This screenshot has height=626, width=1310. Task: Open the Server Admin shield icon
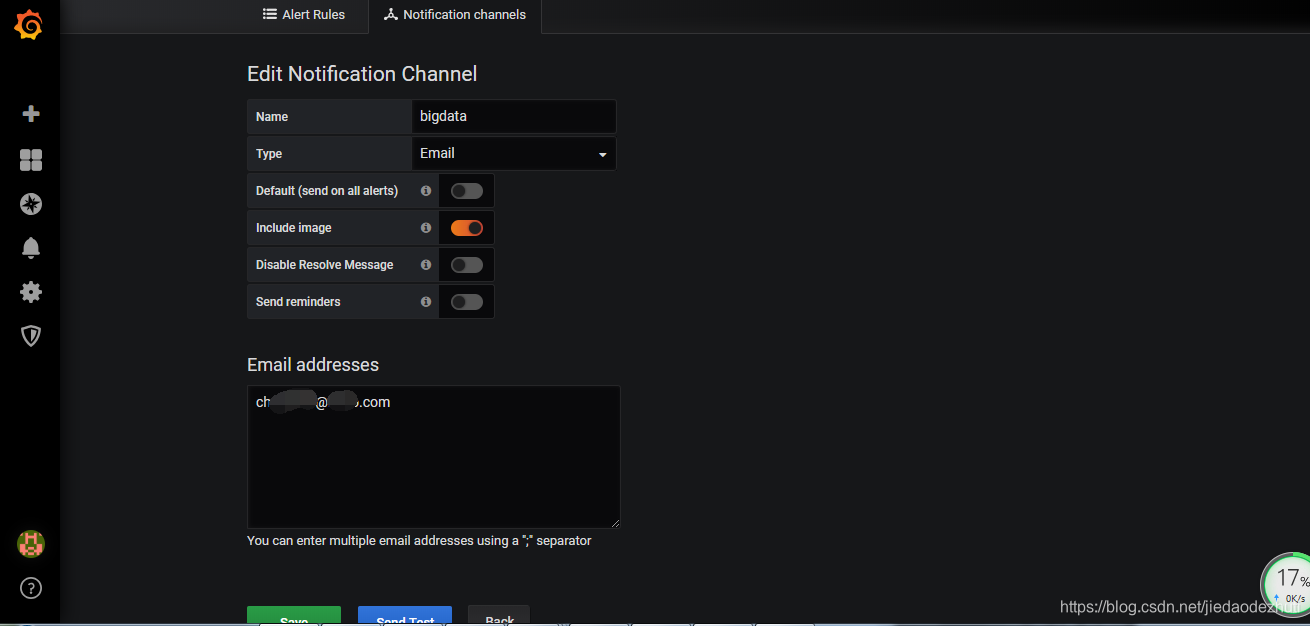coord(31,336)
